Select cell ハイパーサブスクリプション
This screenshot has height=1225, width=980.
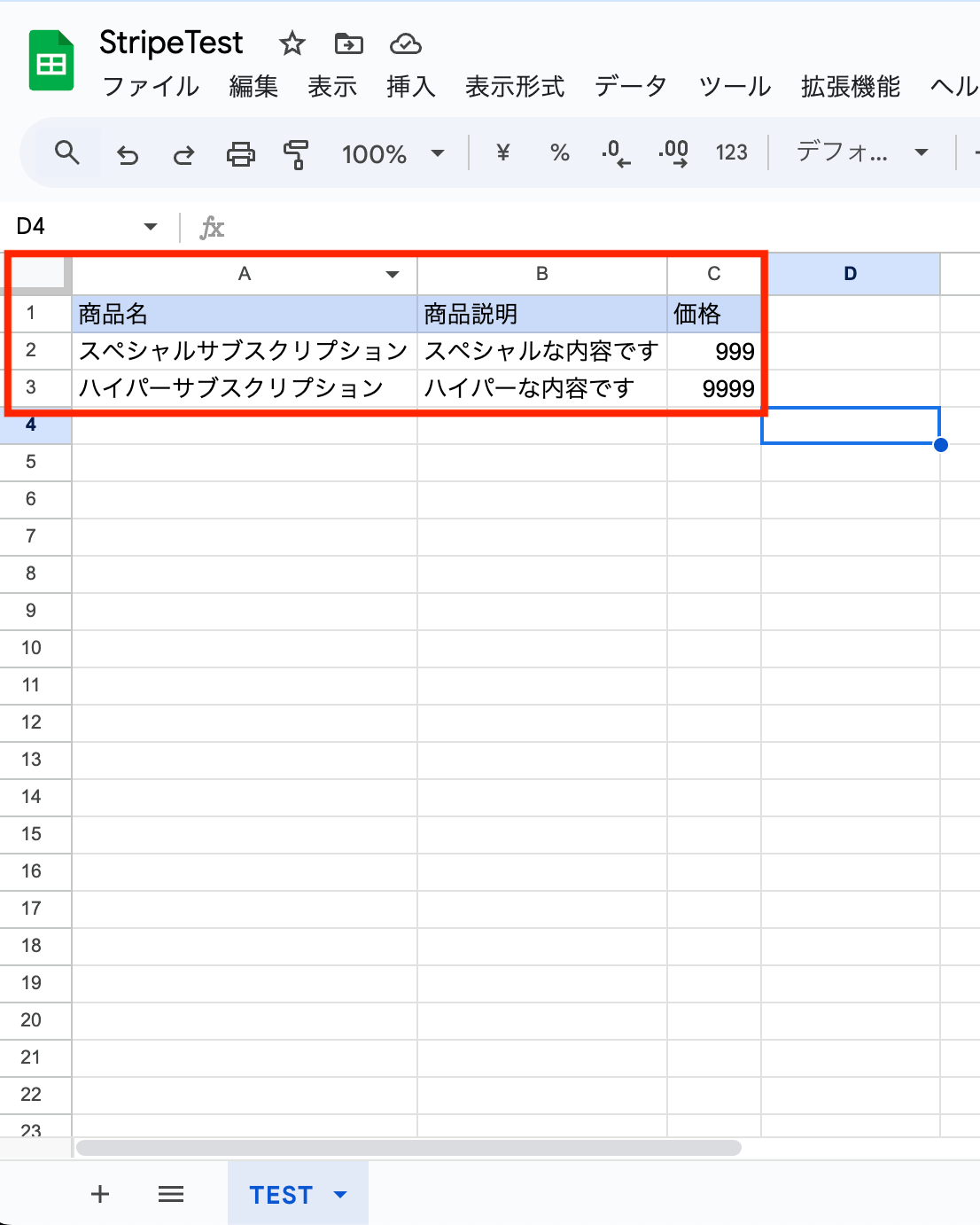[x=245, y=388]
